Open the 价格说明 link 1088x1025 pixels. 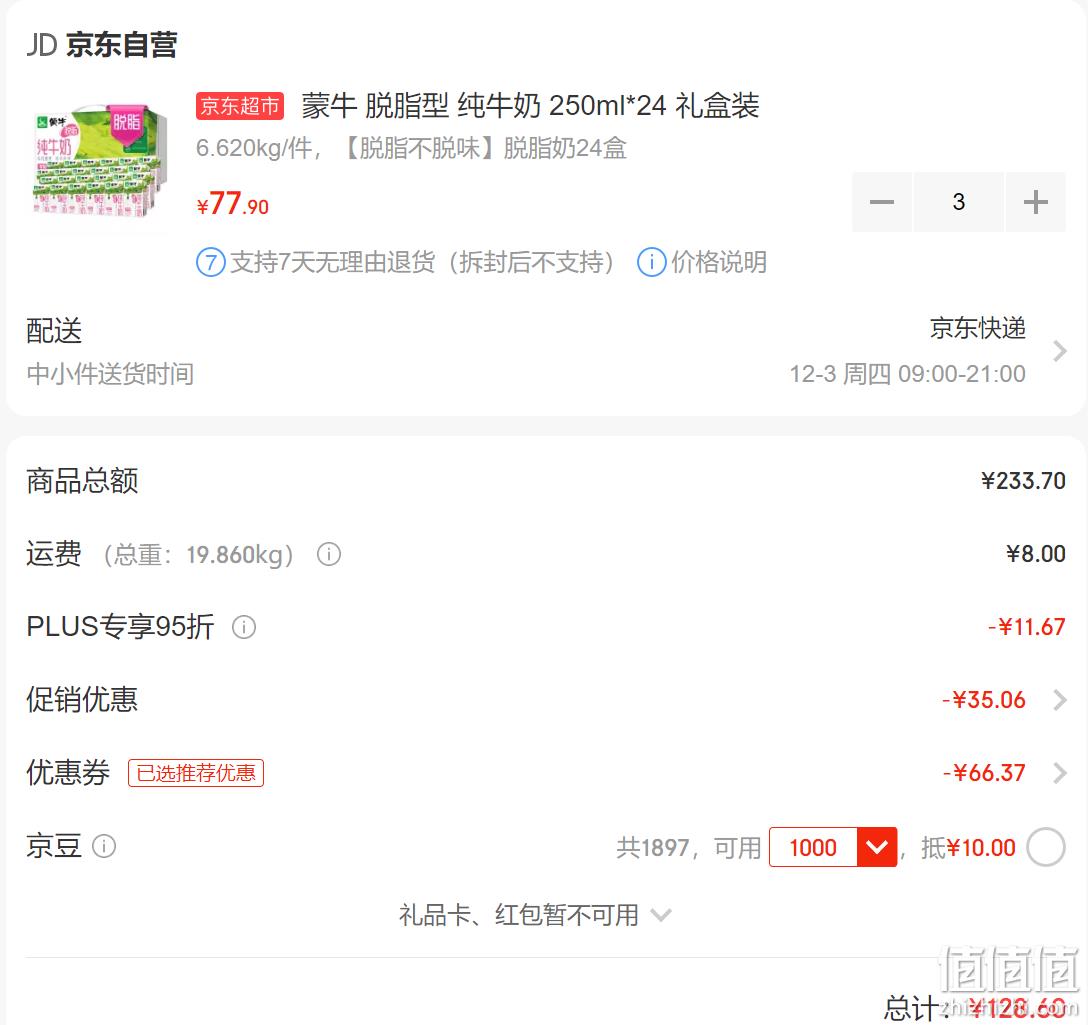[719, 262]
